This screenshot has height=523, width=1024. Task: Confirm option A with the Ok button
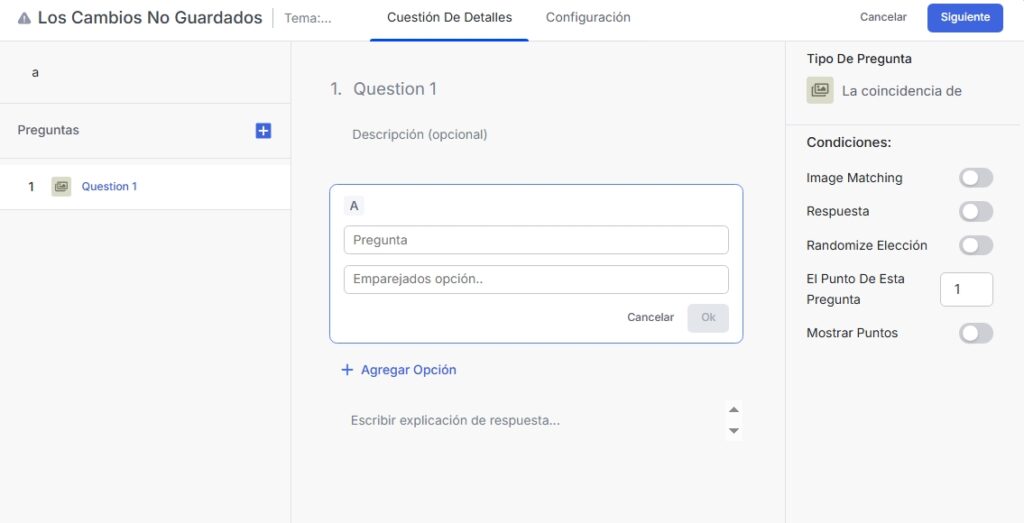(x=708, y=318)
